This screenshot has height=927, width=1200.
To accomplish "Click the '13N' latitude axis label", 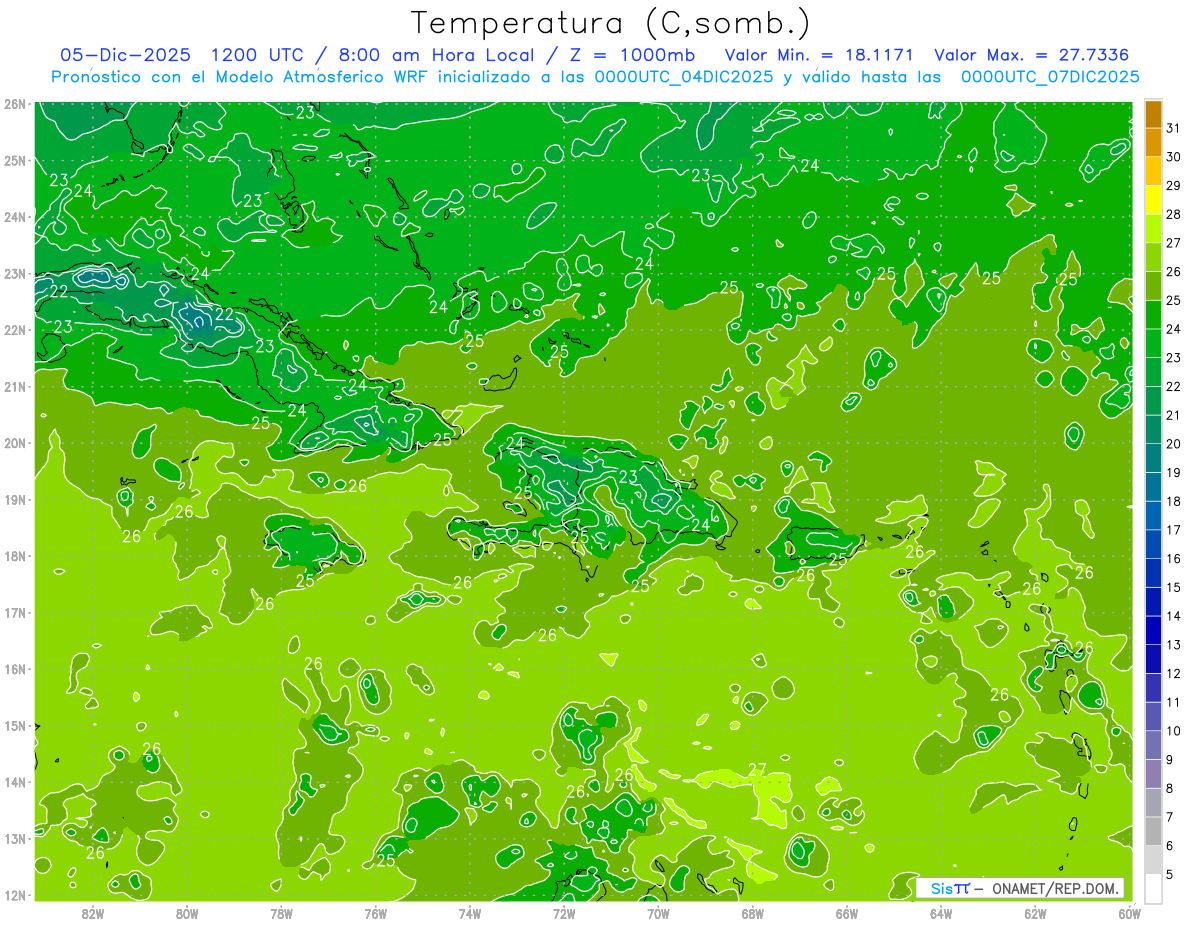I will pos(14,838).
